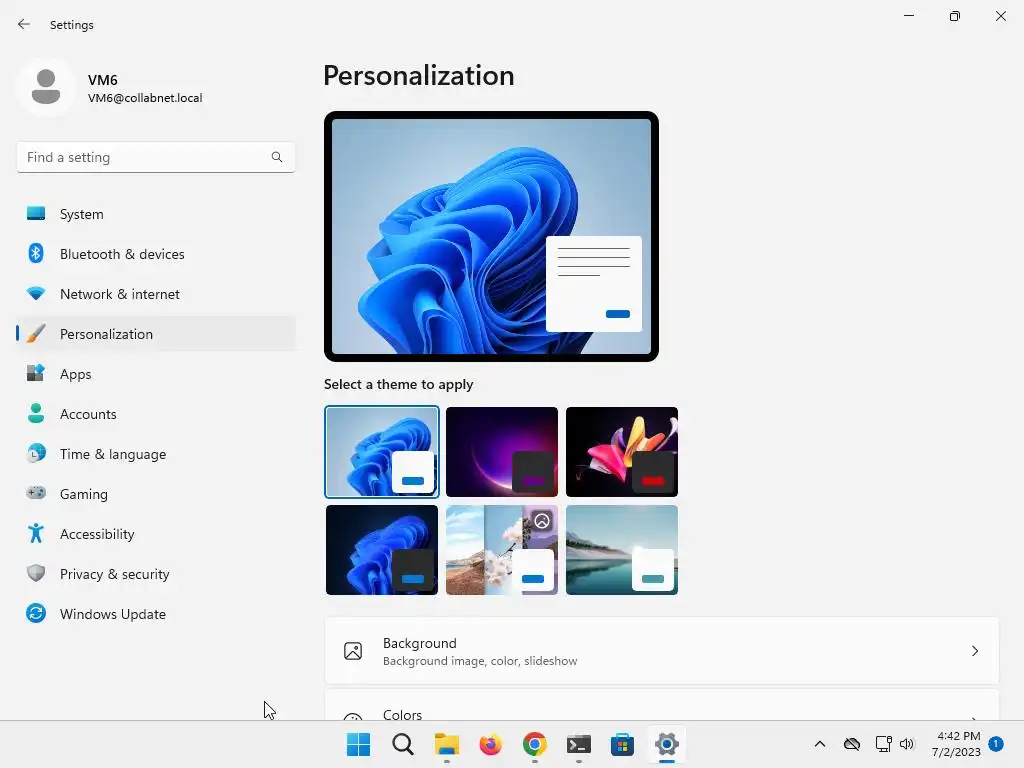Open the Apps category
This screenshot has width=1024, height=768.
[156, 374]
